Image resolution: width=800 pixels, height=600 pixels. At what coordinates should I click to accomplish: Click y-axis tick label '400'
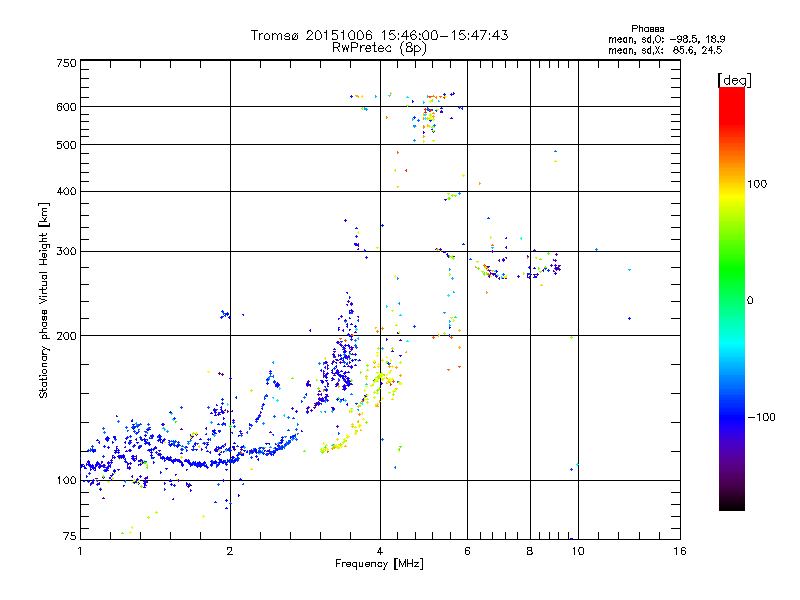(66, 191)
